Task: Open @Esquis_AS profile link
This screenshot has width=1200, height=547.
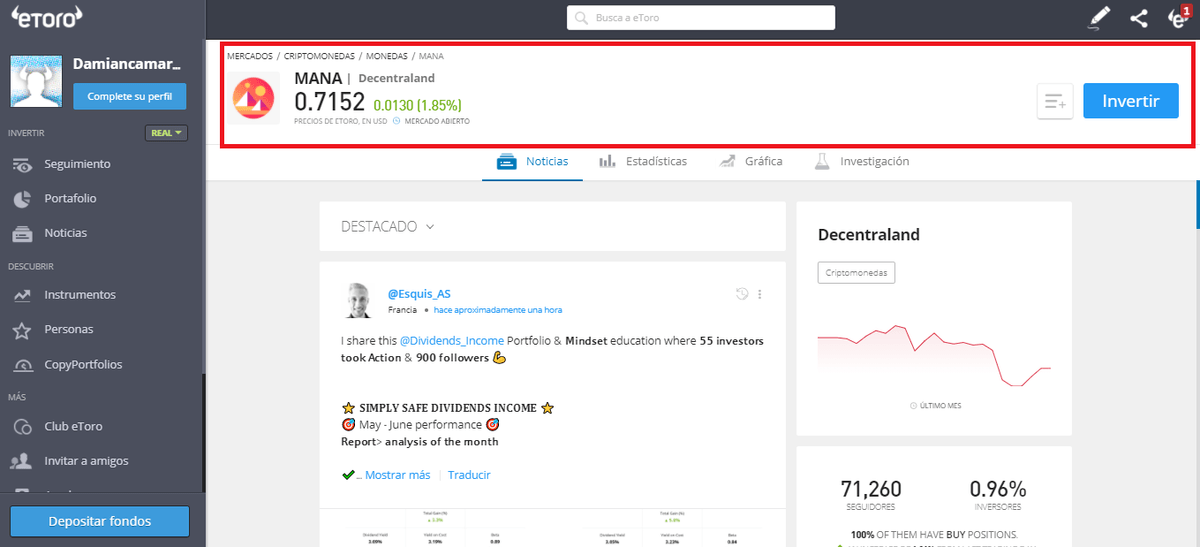Action: click(x=419, y=294)
